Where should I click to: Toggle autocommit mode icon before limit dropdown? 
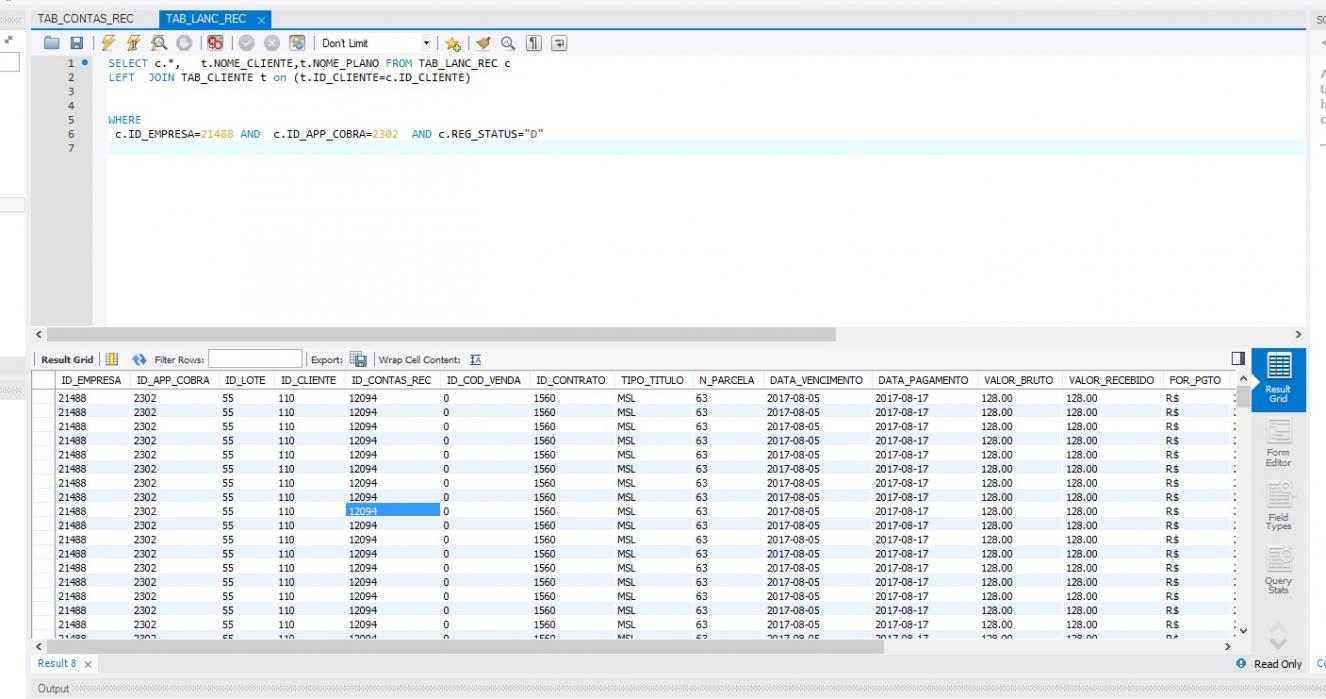296,43
